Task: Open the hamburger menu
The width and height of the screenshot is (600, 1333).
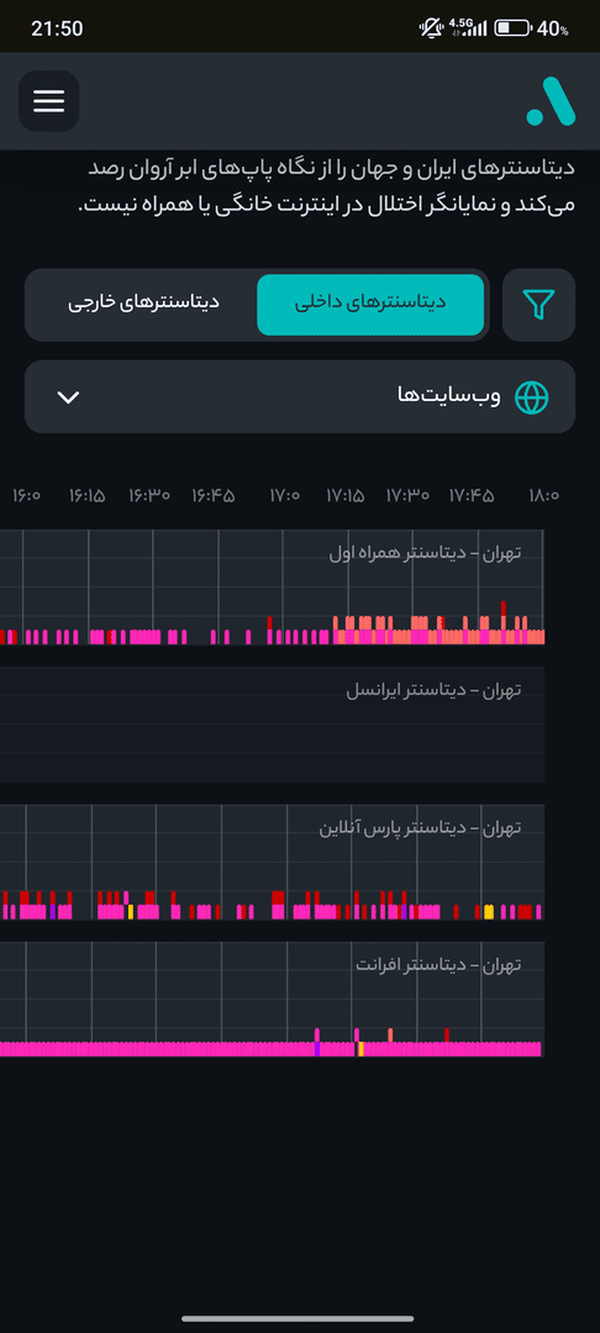Action: (48, 101)
